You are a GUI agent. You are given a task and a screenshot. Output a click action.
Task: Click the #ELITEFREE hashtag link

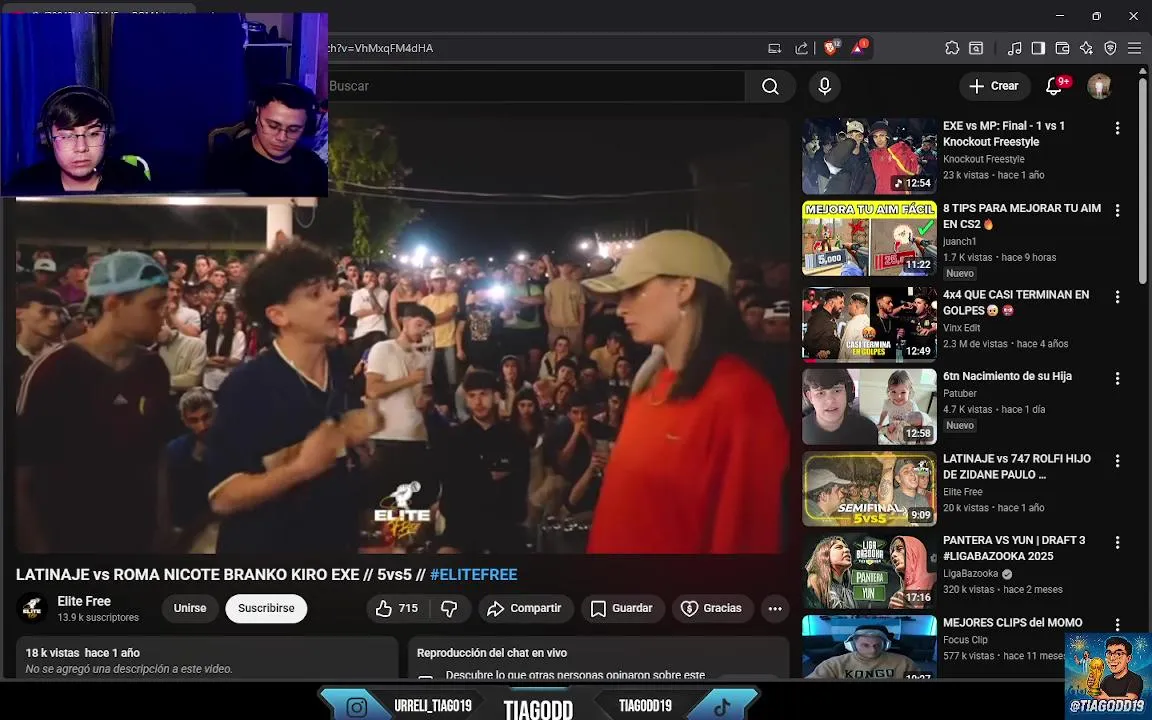click(x=473, y=575)
